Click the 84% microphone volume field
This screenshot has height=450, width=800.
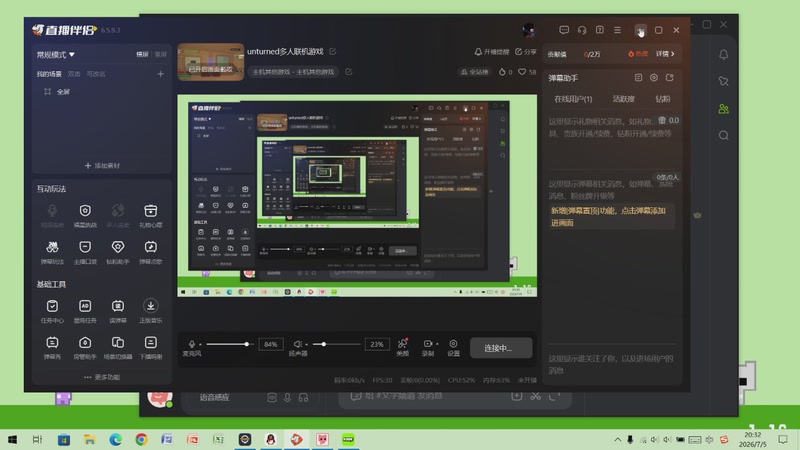coord(271,344)
